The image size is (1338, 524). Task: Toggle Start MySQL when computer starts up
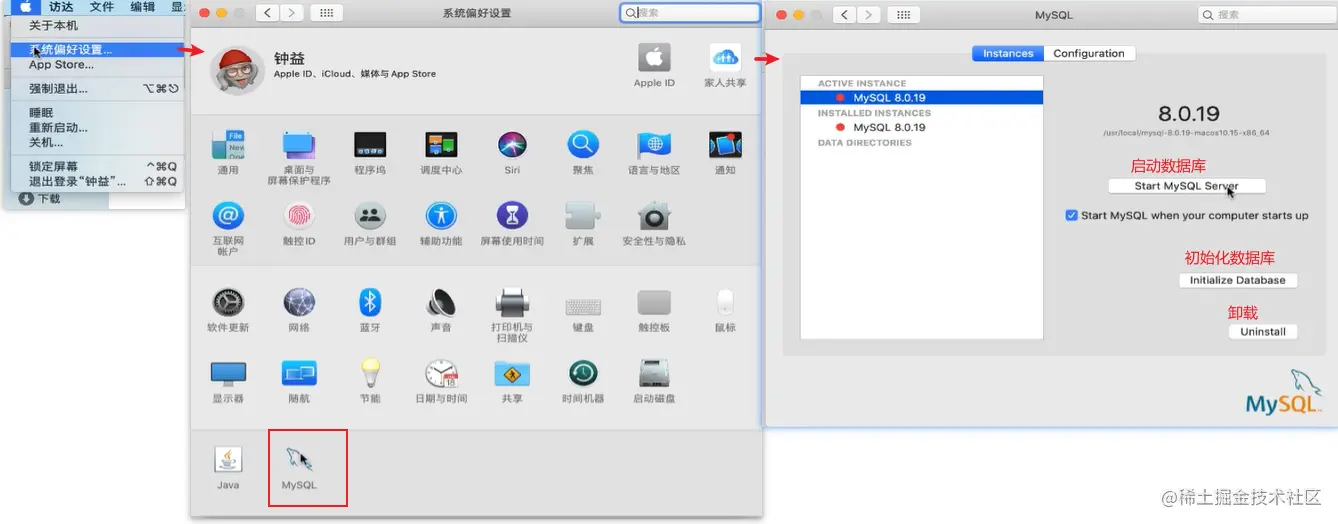click(x=1072, y=215)
